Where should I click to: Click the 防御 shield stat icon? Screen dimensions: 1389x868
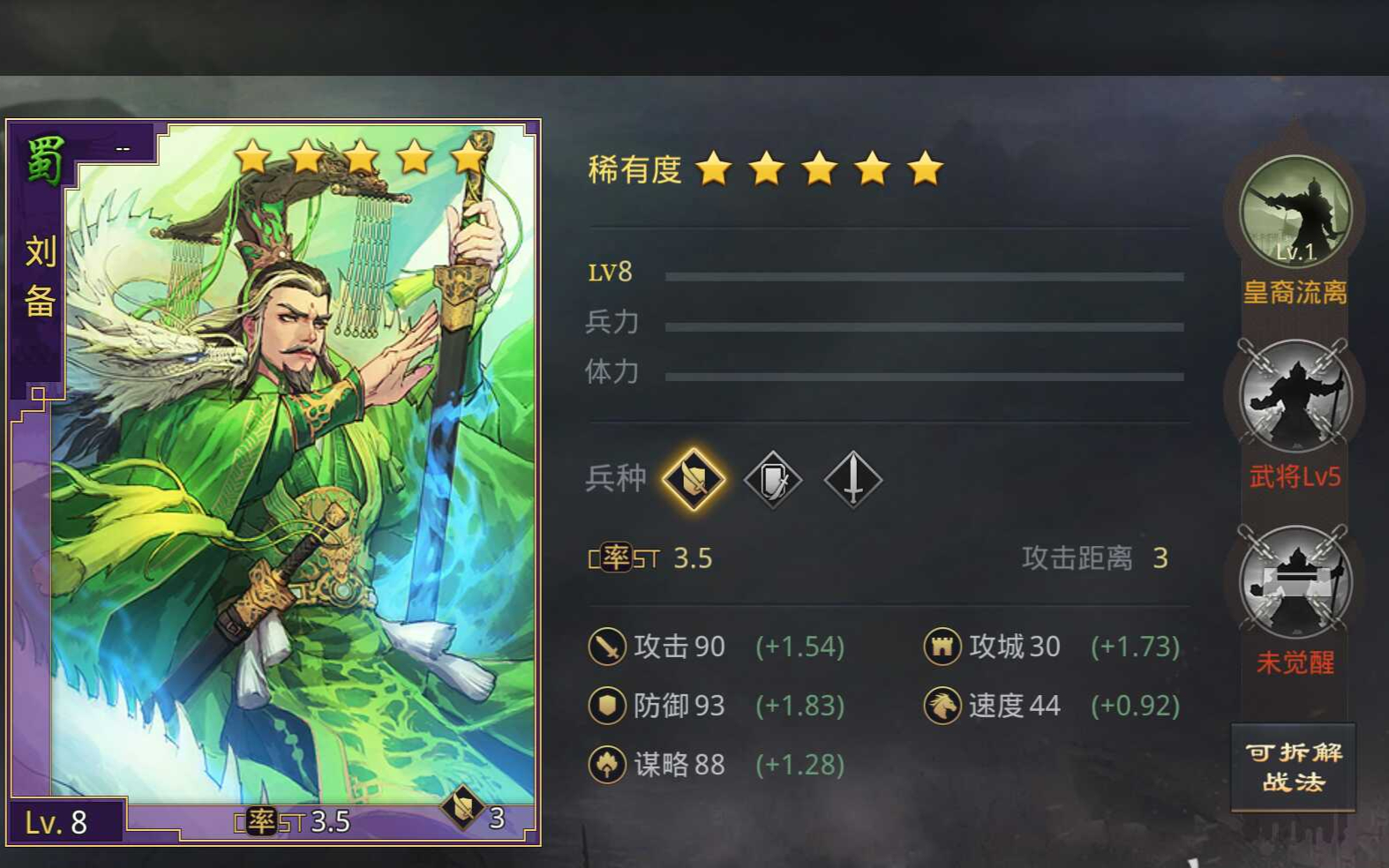(x=607, y=706)
